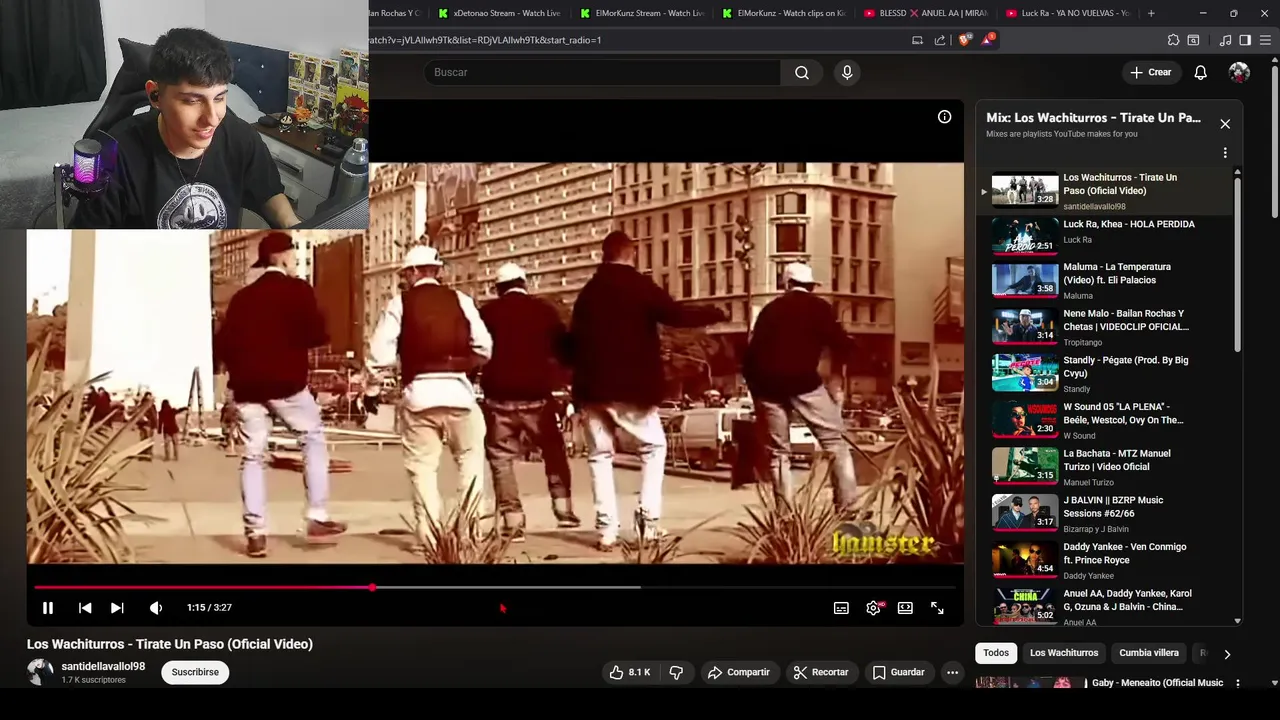Open a new browser tab

(x=1151, y=13)
